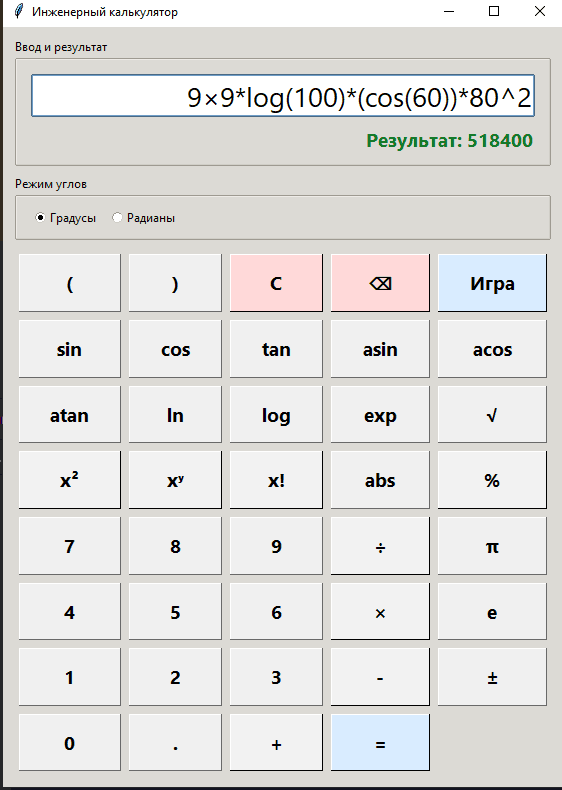Click digit 5 button
Viewport: 562px width, 790px height.
coord(175,612)
